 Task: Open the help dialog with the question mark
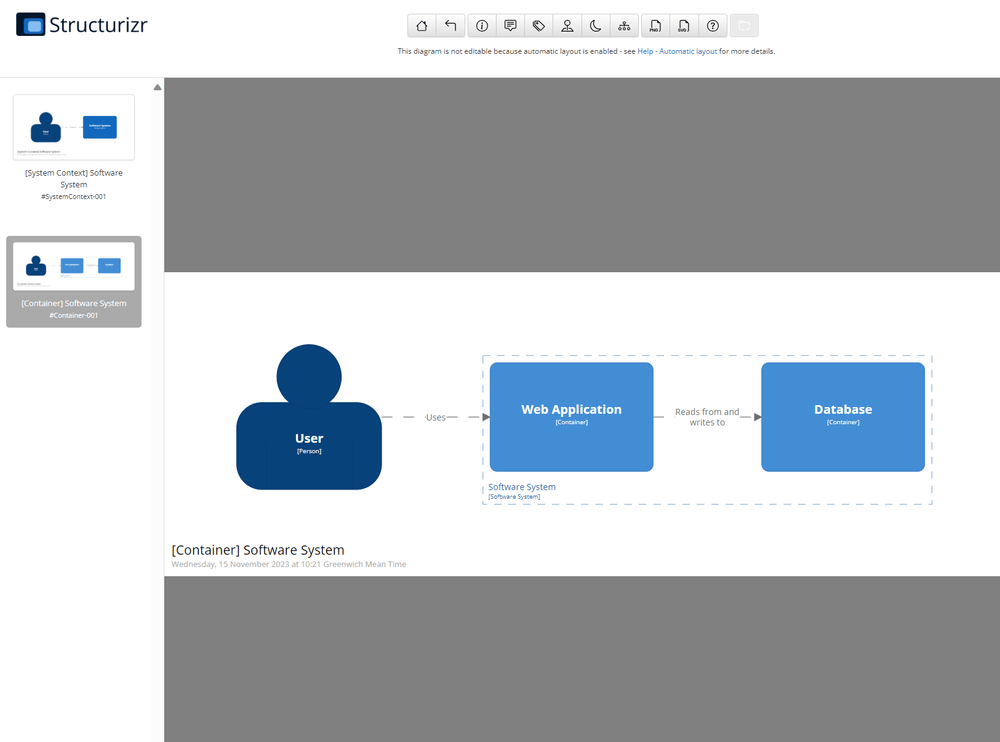click(712, 25)
